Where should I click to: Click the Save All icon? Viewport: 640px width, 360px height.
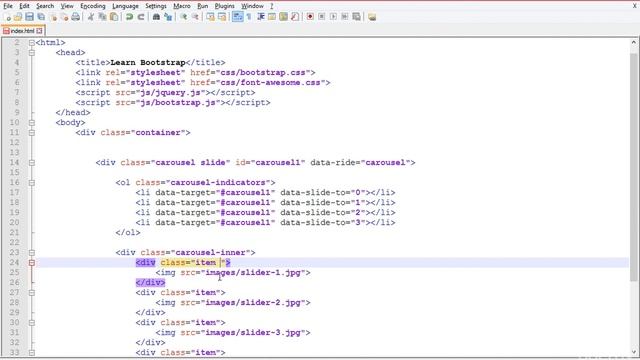coord(41,17)
